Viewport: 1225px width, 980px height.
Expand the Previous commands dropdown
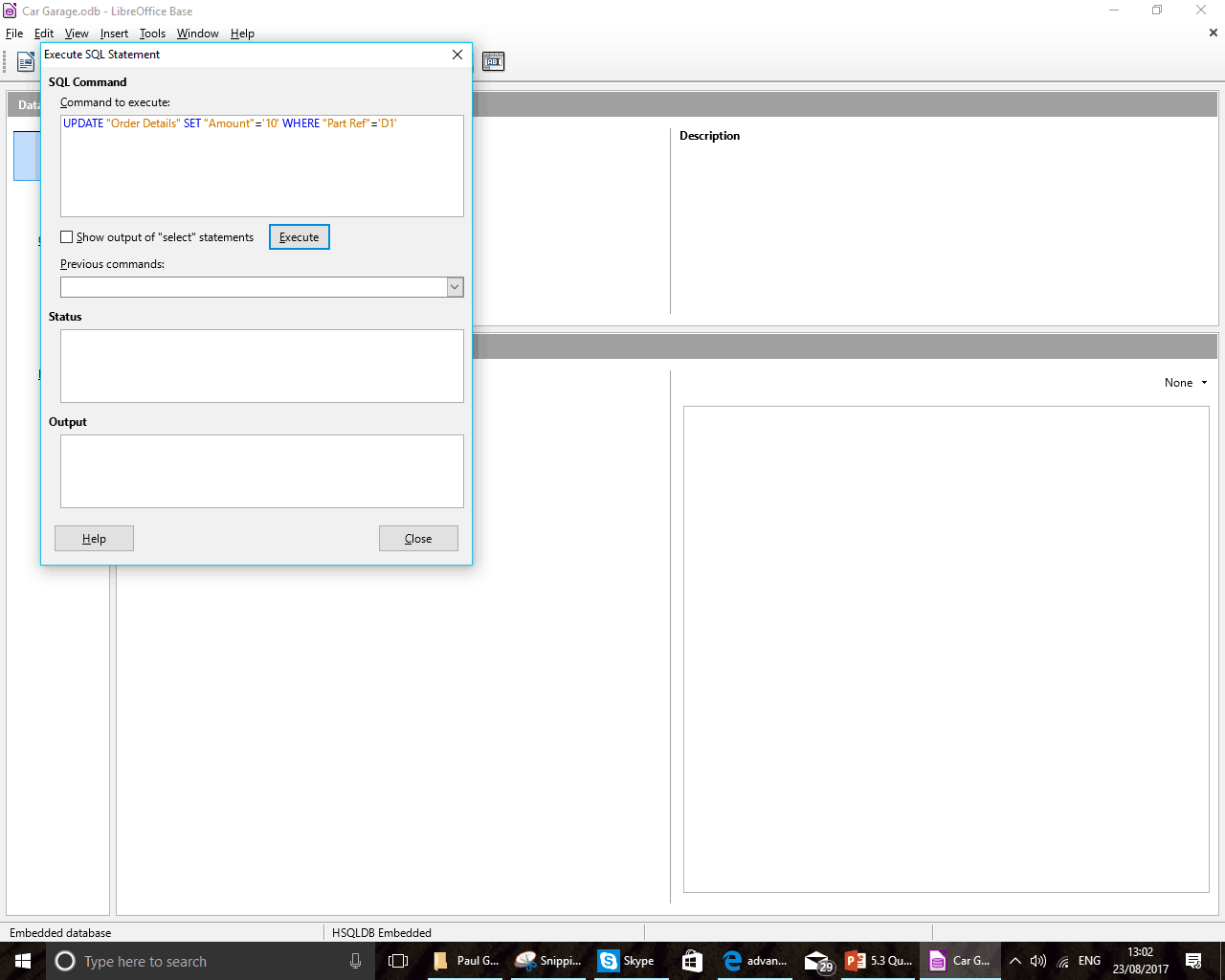pos(455,287)
